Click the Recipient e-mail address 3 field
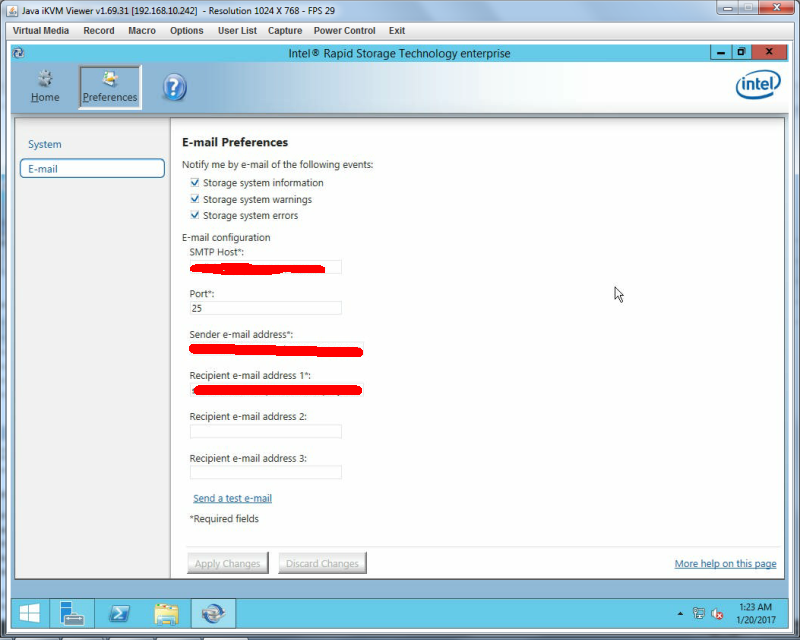800x640 pixels. click(266, 473)
